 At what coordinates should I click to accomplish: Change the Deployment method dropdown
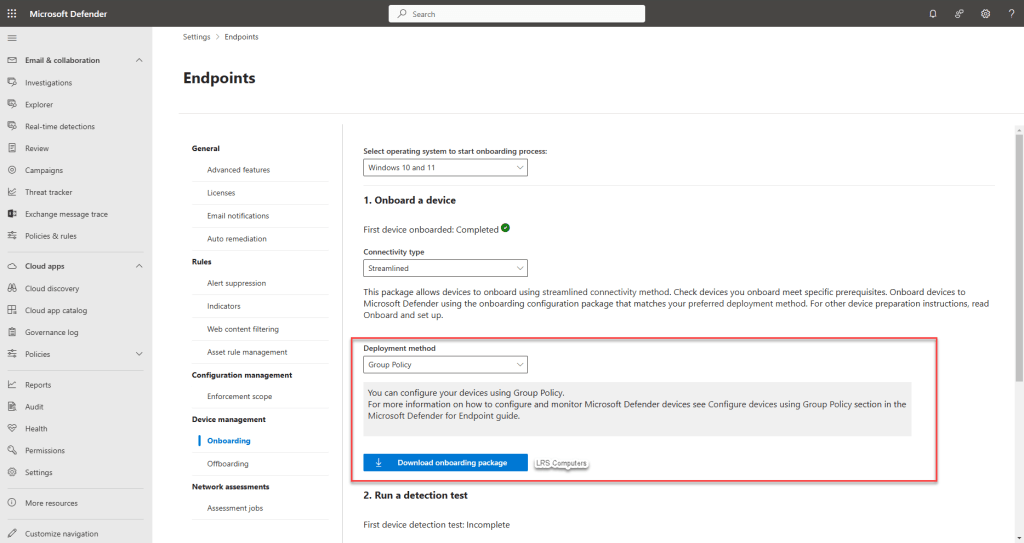445,365
